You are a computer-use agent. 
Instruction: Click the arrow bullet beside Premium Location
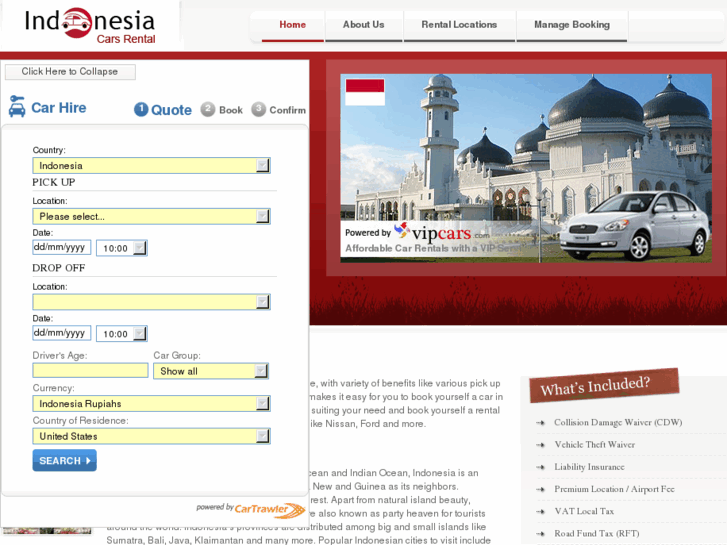541,489
